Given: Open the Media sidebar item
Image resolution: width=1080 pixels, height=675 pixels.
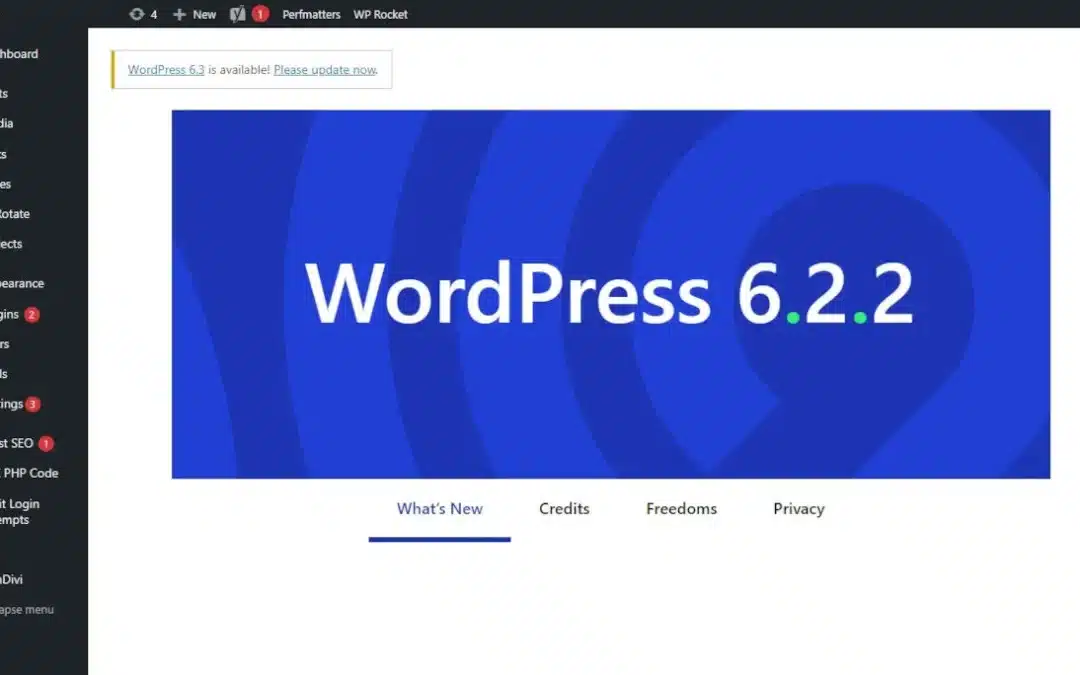Looking at the screenshot, I should [7, 123].
